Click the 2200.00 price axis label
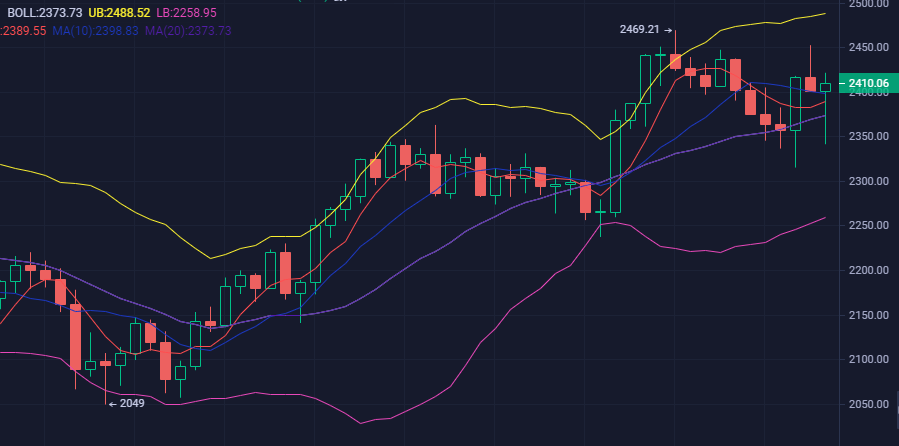 [869, 270]
